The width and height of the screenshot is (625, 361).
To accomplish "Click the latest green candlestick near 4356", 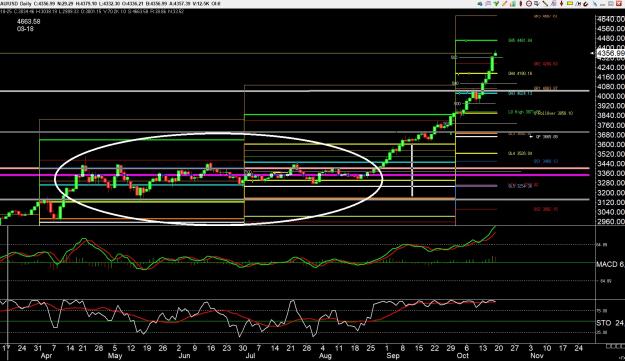I will coord(495,54).
